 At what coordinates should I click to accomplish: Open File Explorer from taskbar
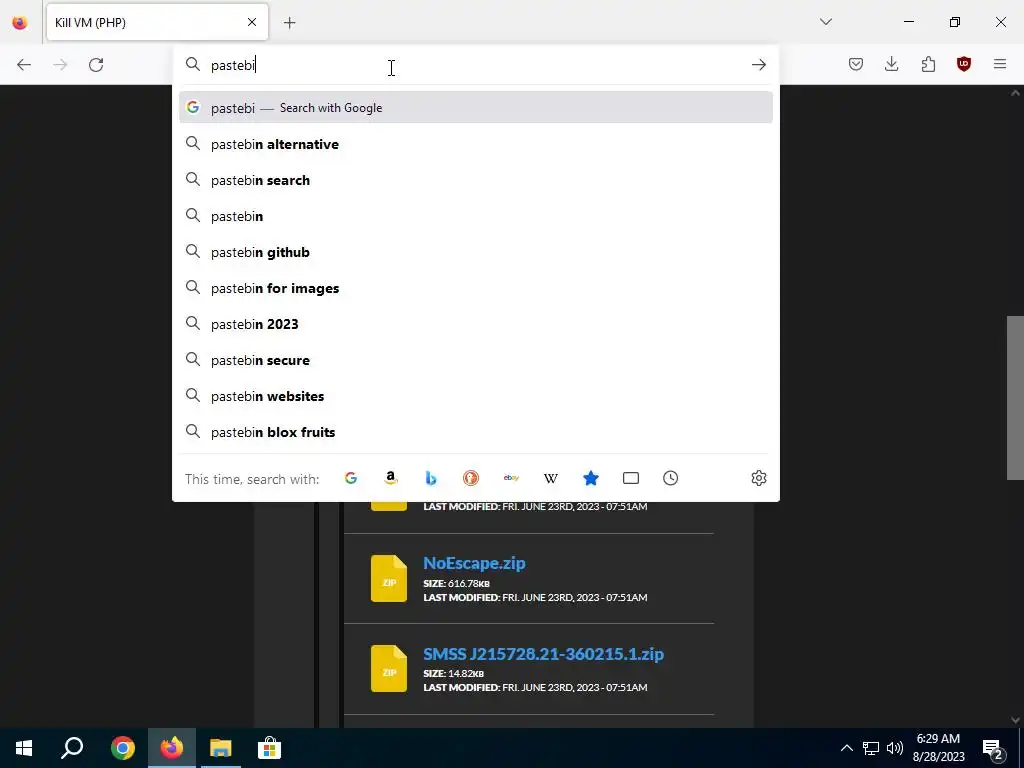click(221, 748)
